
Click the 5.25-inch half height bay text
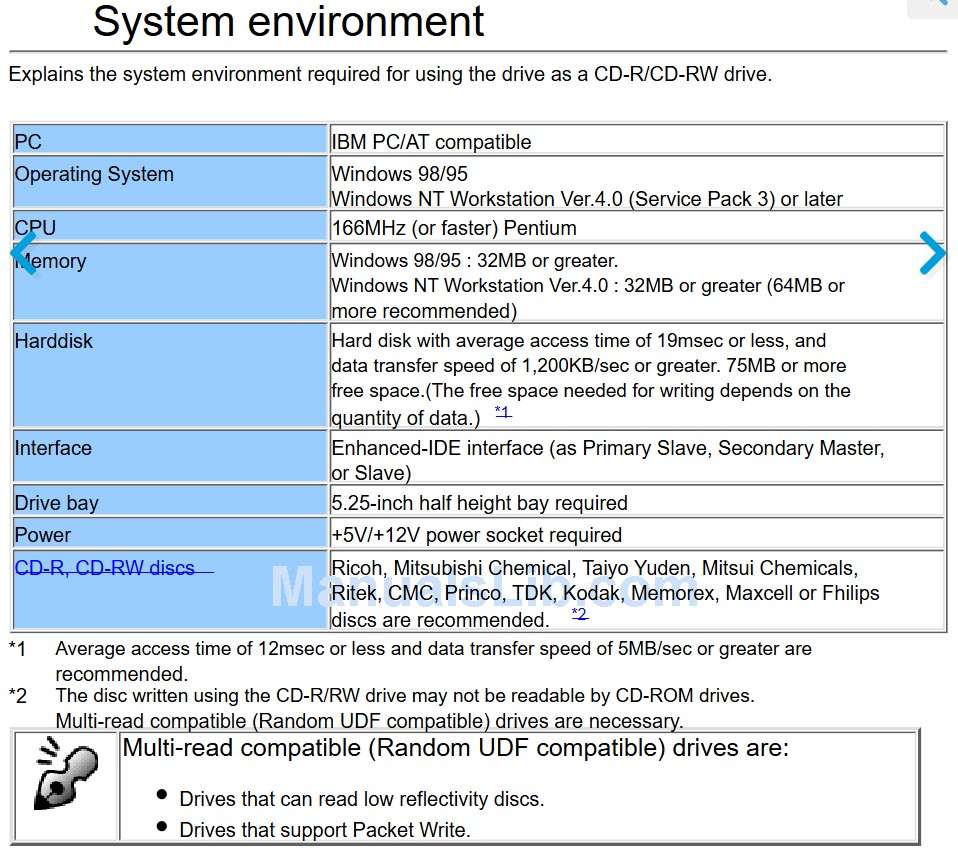pos(480,503)
